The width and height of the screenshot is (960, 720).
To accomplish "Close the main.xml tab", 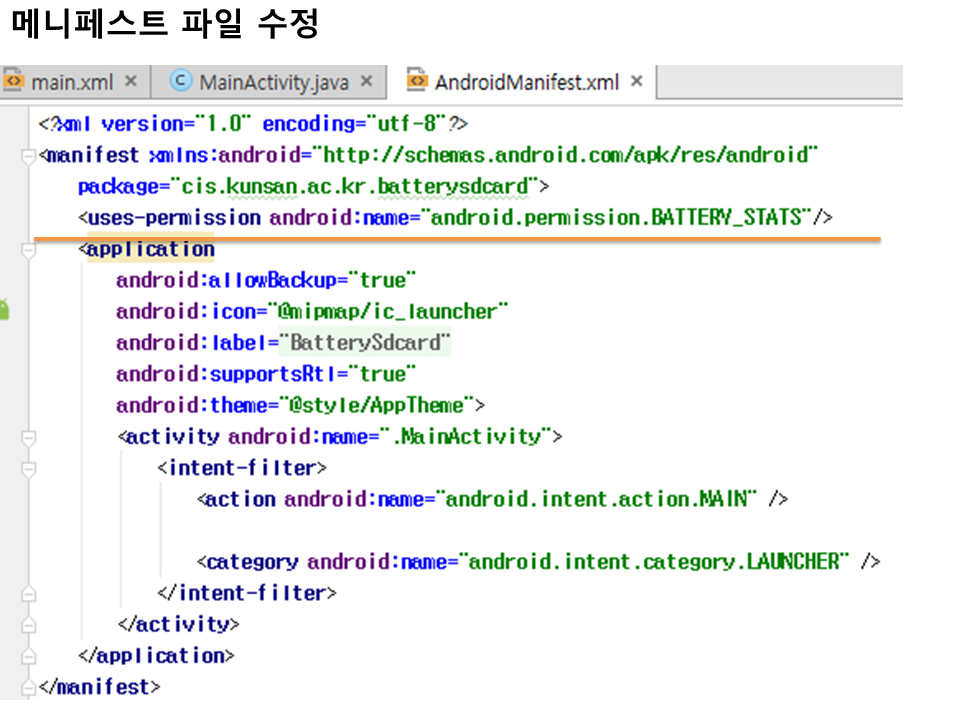I will pos(130,81).
